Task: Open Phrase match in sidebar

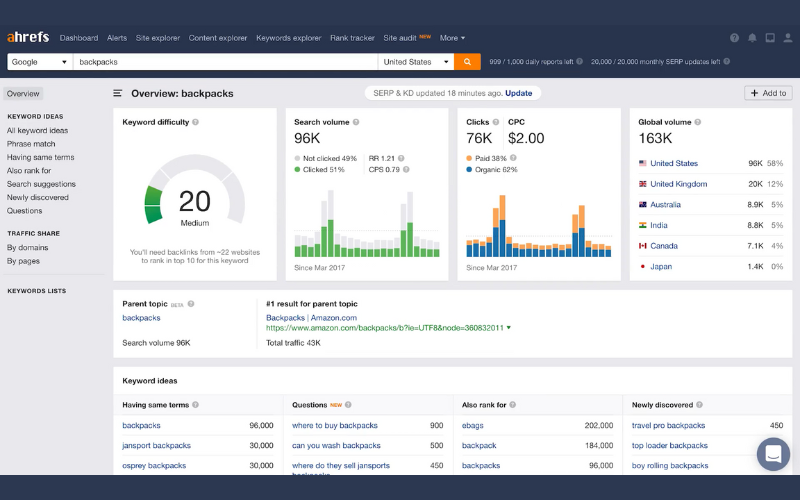Action: point(31,144)
